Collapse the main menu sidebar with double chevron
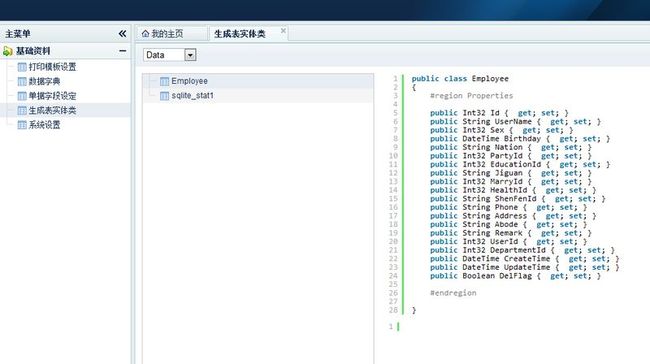Viewport: 650px width, 364px height. tap(122, 34)
